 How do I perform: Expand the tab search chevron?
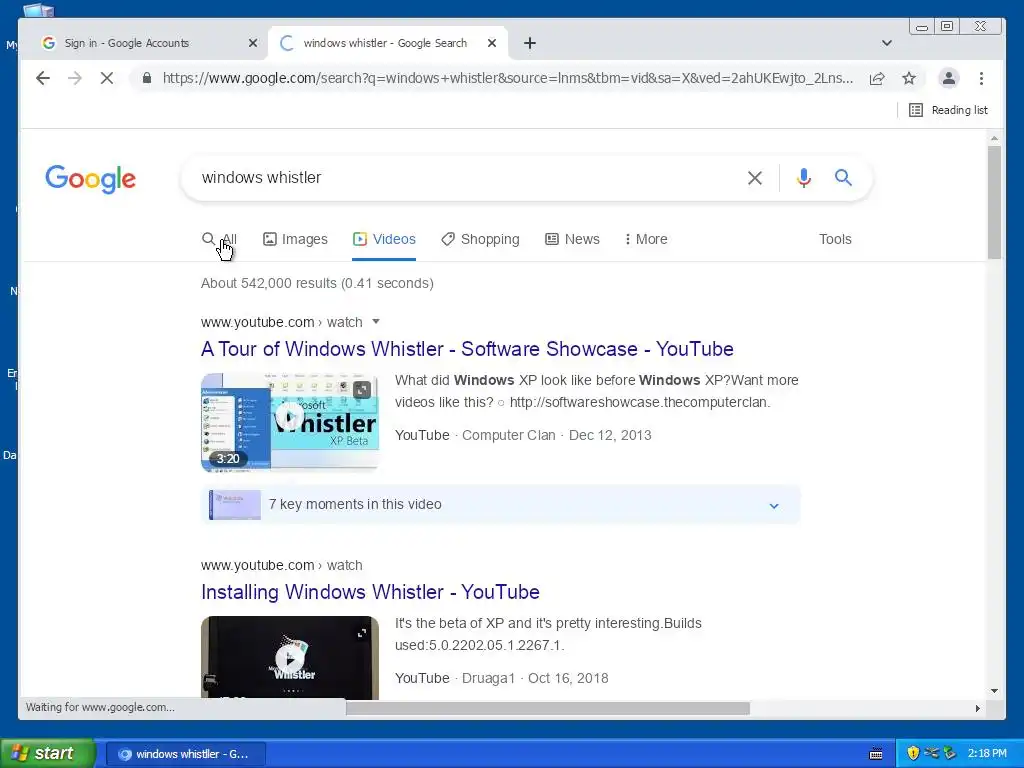point(886,43)
